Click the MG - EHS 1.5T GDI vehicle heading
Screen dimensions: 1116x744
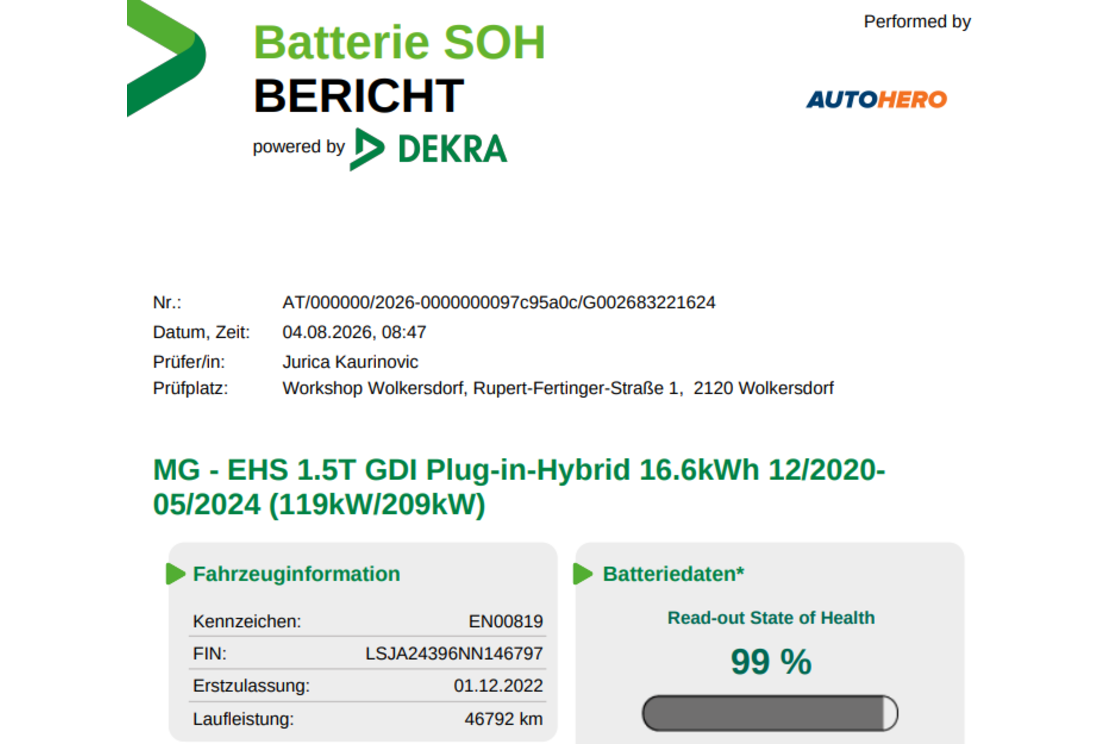pyautogui.click(x=519, y=488)
